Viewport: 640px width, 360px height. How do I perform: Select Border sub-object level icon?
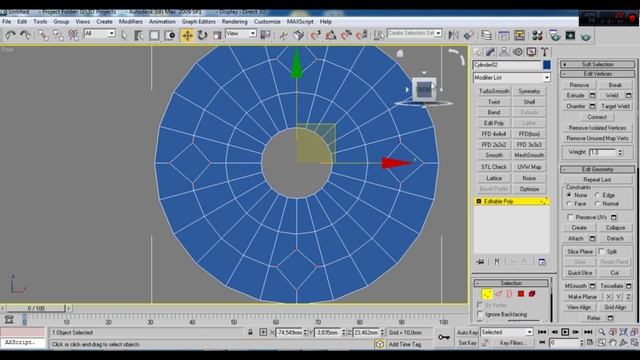509,294
